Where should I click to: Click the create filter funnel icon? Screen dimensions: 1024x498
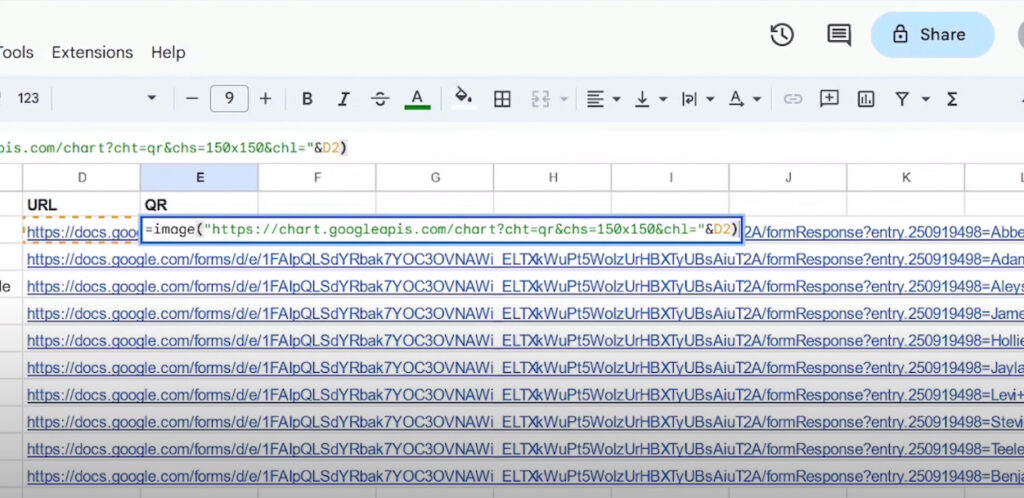coord(902,99)
